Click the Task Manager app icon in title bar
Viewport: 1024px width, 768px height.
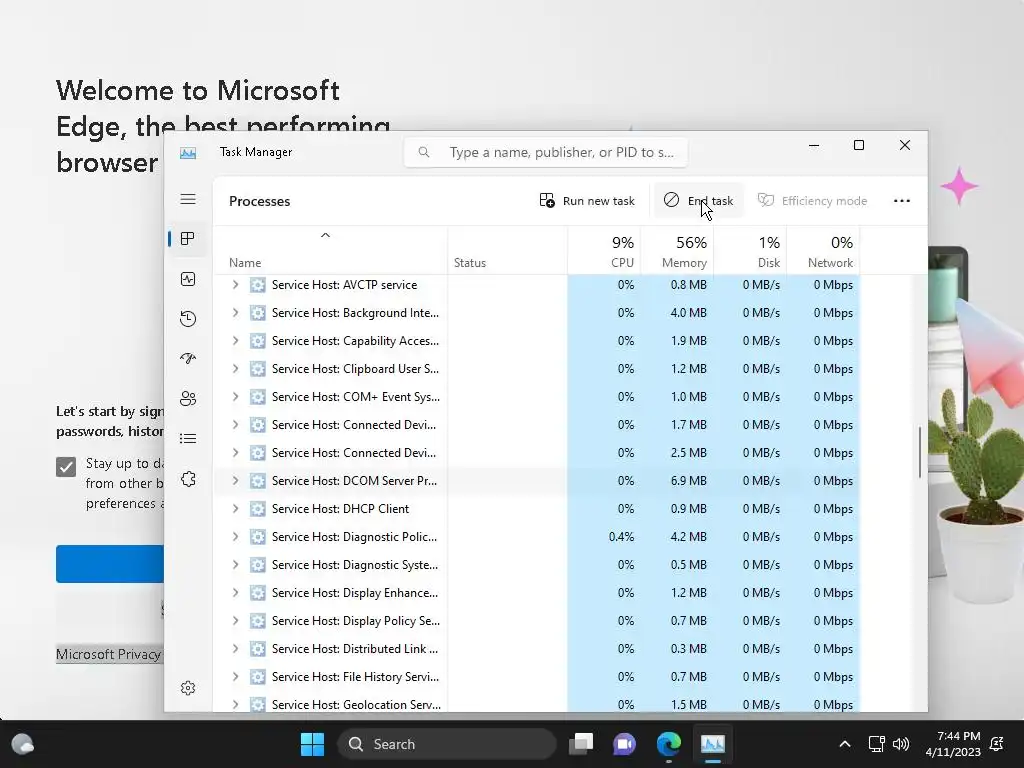[188, 153]
